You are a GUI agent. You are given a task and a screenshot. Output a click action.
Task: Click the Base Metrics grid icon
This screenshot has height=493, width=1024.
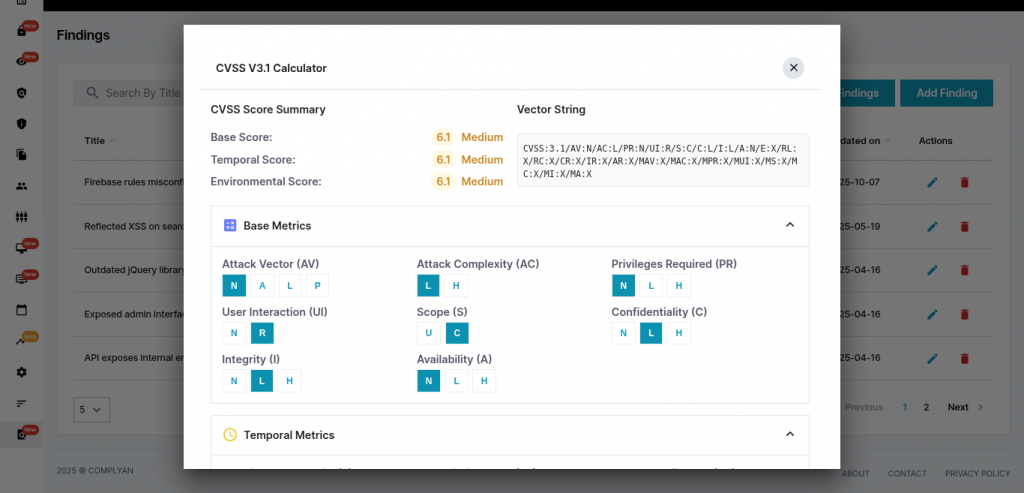[230, 226]
